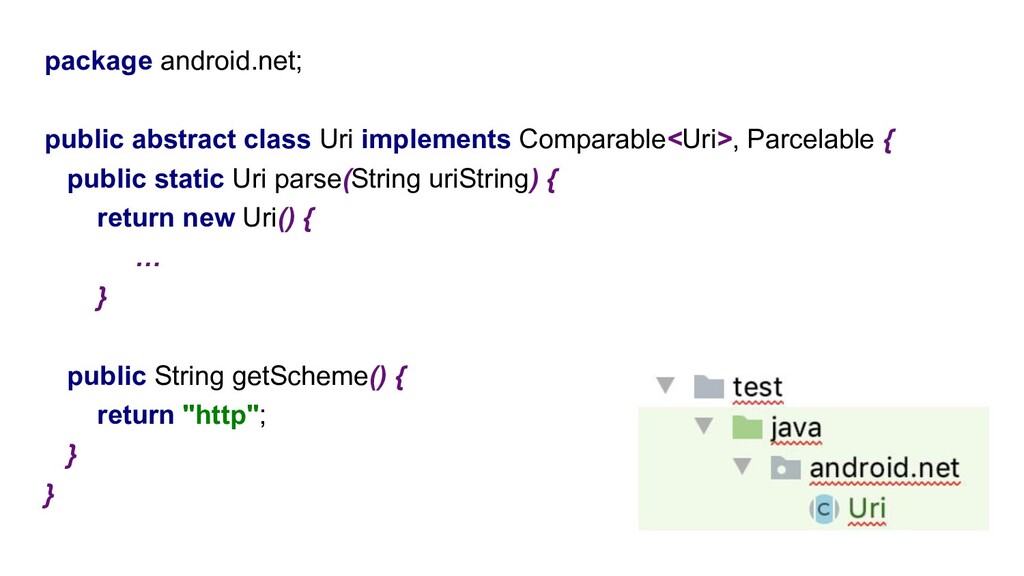Click the "http" string literal
Image resolution: width=1024 pixels, height=576 pixels.
[x=221, y=415]
